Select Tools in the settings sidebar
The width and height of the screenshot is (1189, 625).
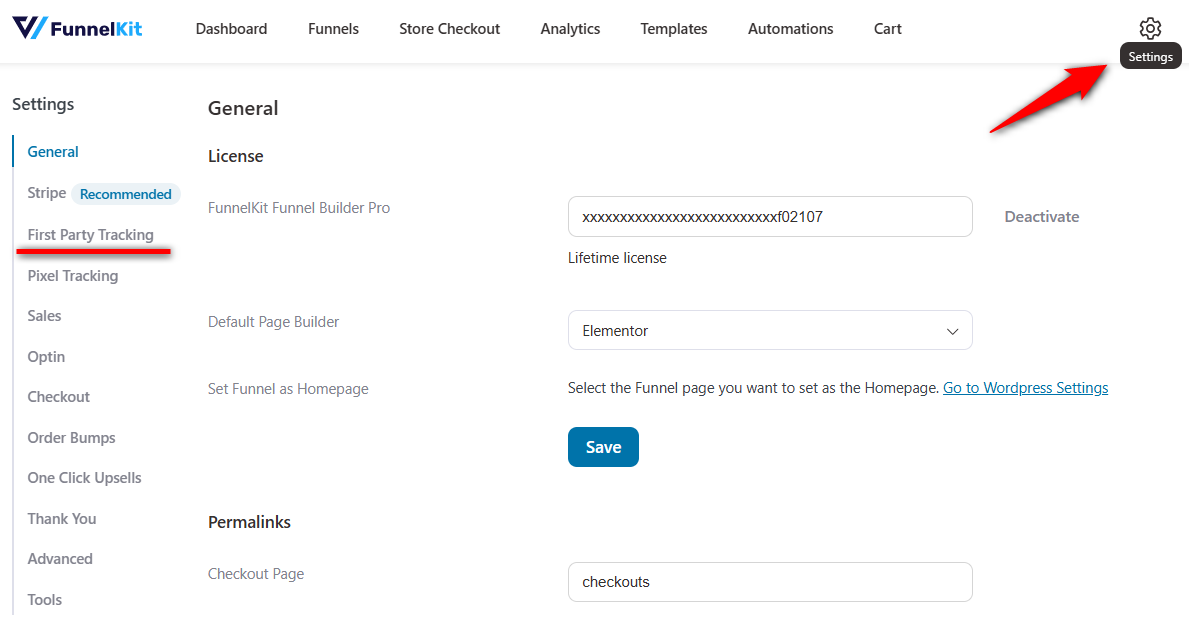coord(45,600)
